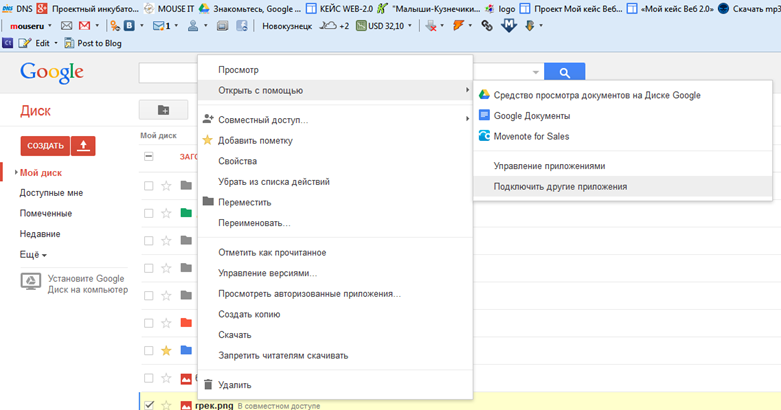Expand the Ещё sidebar menu
Screen dimensions: 781x410
pyautogui.click(x=33, y=255)
